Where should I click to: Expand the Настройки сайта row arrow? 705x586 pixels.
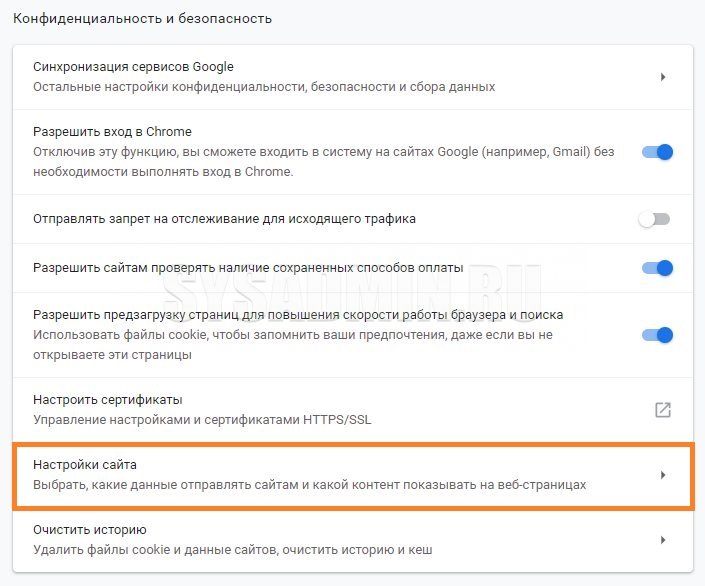(x=663, y=475)
